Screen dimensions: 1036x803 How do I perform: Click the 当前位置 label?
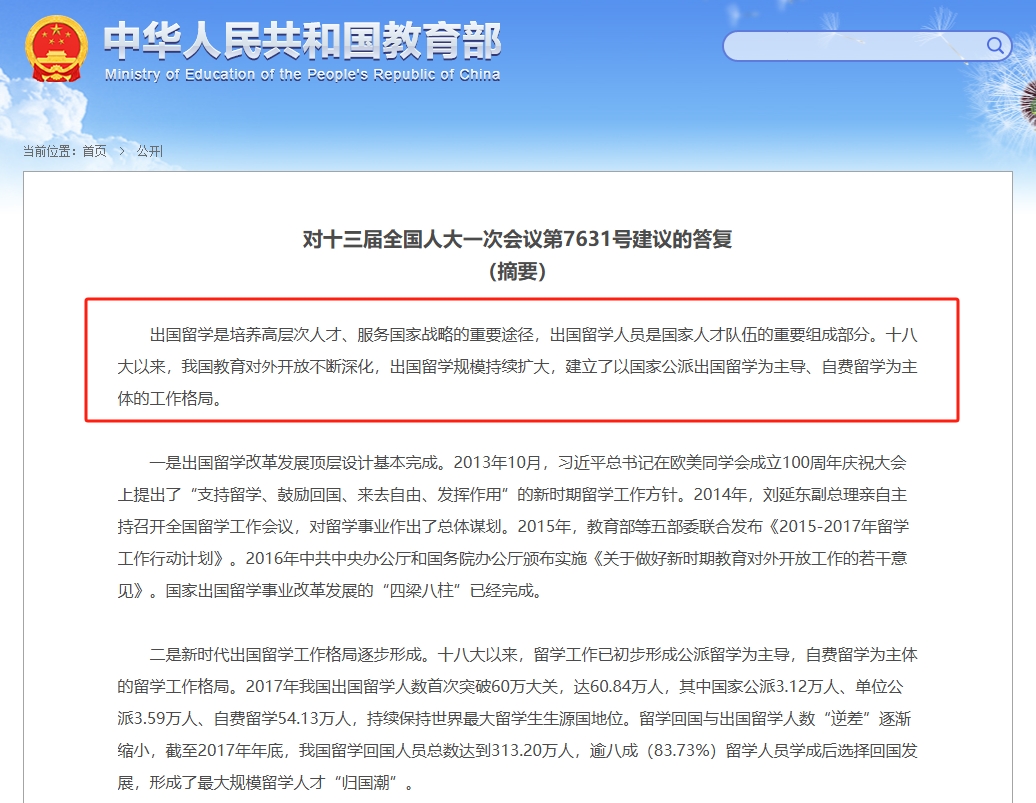(50, 151)
